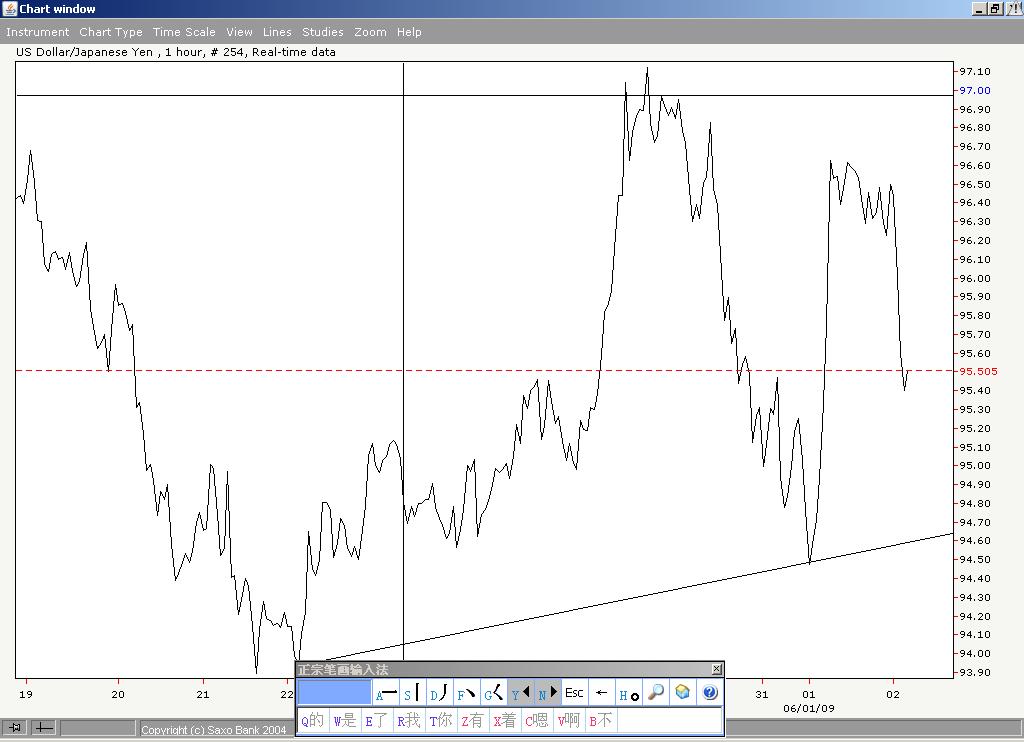Image resolution: width=1024 pixels, height=742 pixels.
Task: Click the dot stroke key F
Action: point(466,693)
